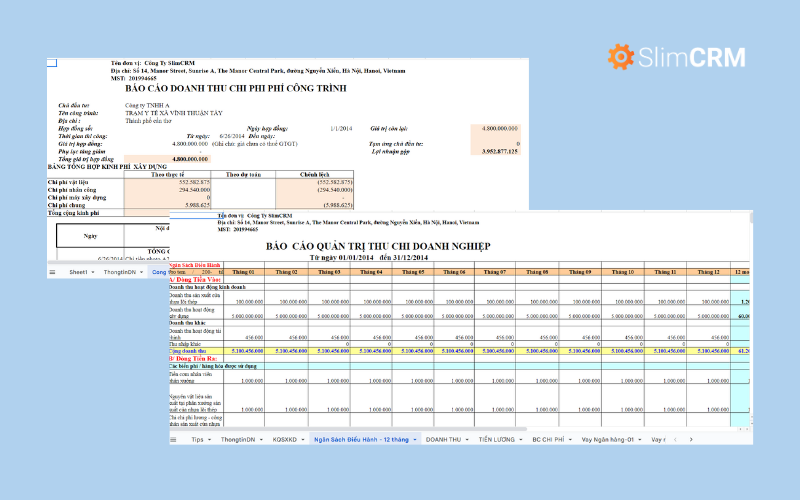Open Ngân Sách Điều Hành tab dropdown arrow

click(x=415, y=440)
